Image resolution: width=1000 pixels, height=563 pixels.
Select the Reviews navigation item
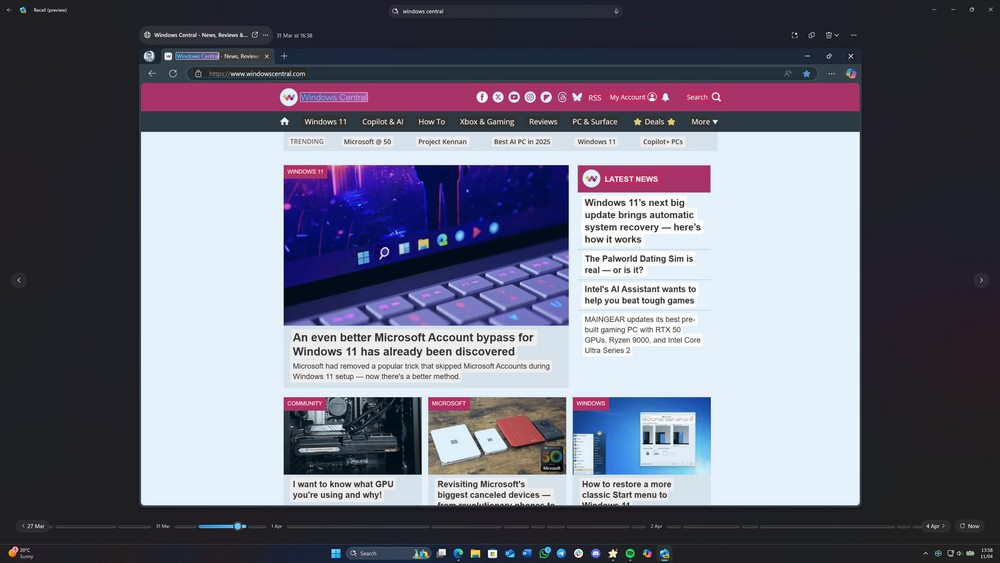pos(543,122)
